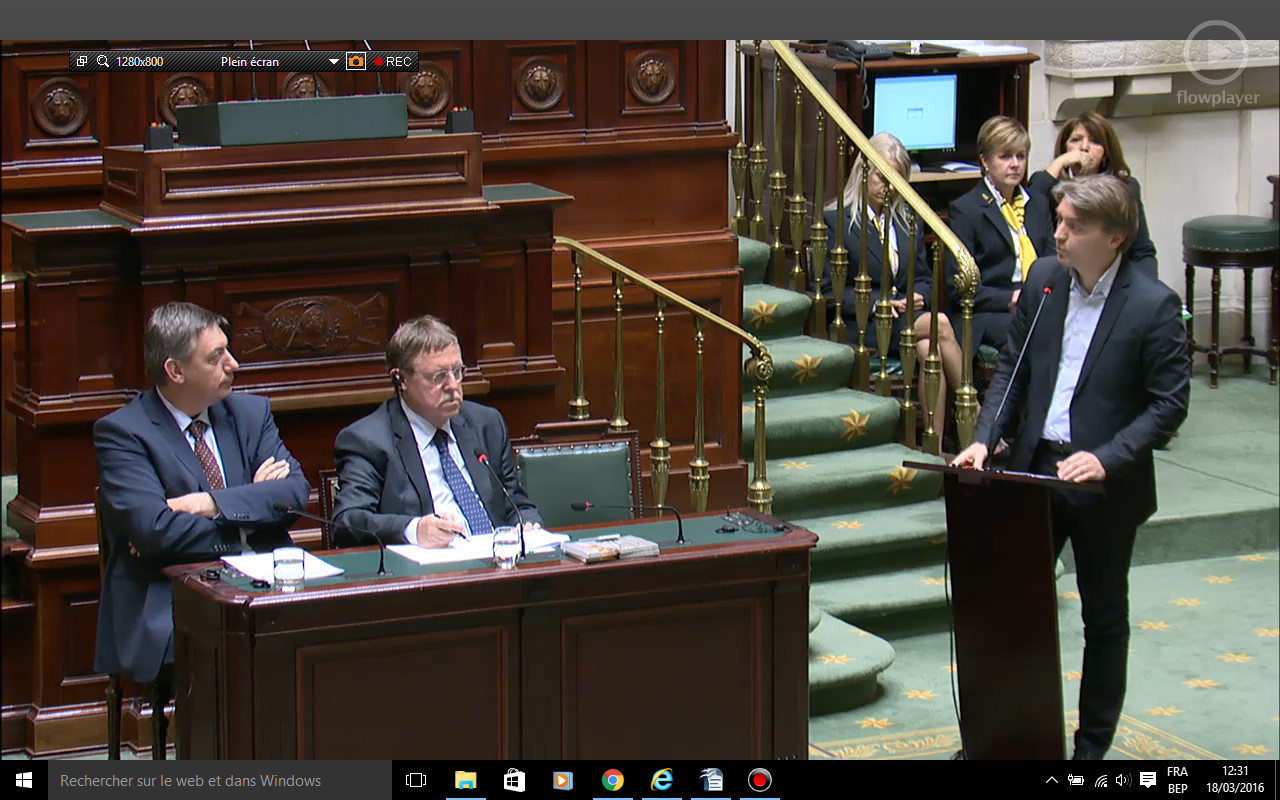Click the window selection icon in recorder bar
This screenshot has width=1280, height=800.
click(x=82, y=61)
